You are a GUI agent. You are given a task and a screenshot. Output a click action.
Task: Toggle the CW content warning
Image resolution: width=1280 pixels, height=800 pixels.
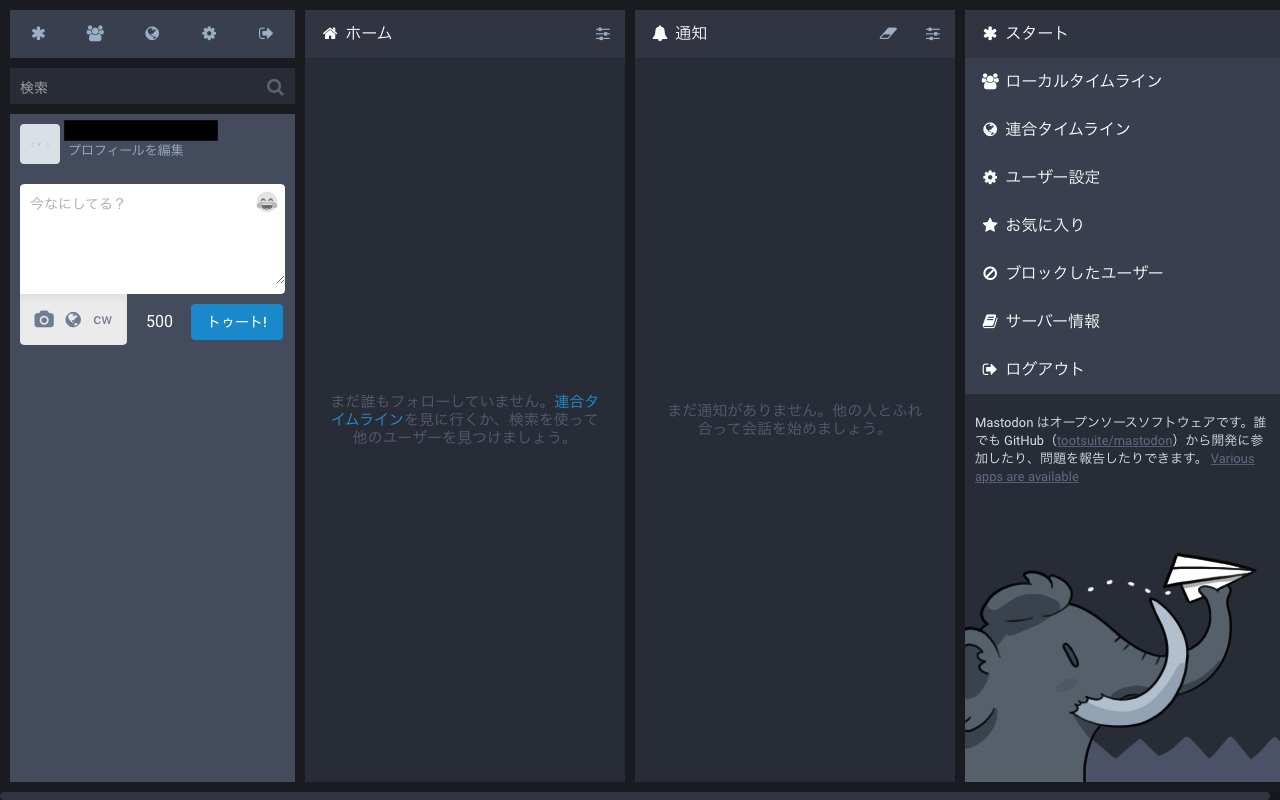coord(103,321)
